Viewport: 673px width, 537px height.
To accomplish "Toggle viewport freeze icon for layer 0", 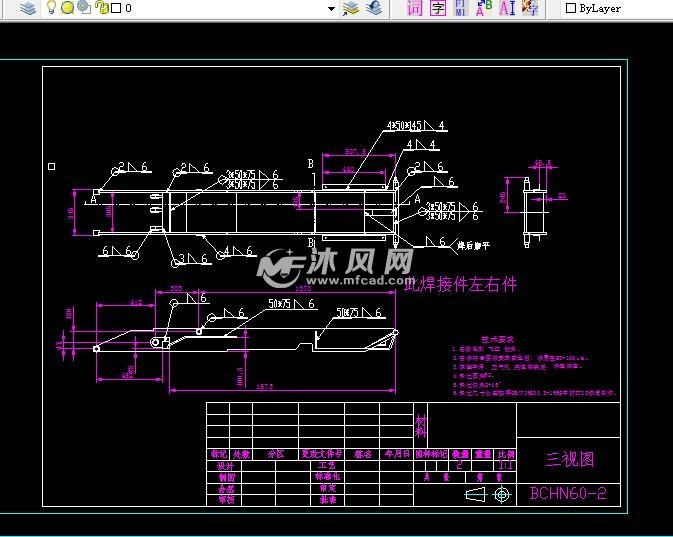I will [84, 8].
